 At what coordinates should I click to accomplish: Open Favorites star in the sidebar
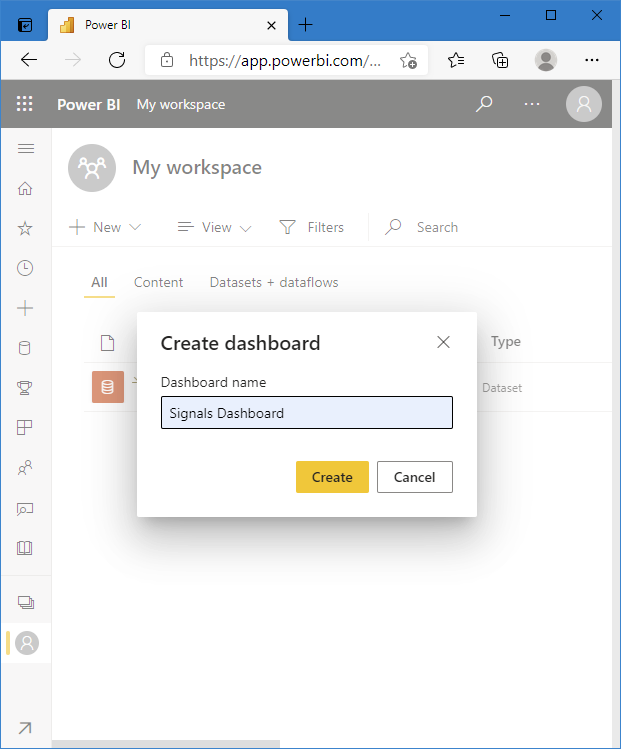(25, 228)
